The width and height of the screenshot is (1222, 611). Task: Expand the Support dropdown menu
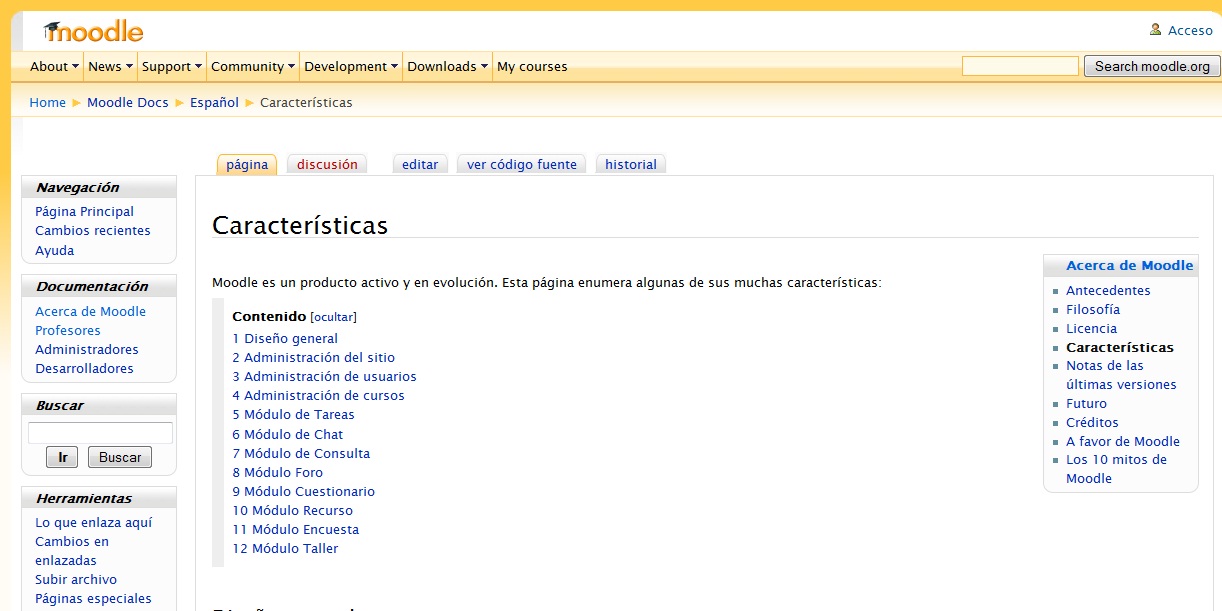pos(171,67)
